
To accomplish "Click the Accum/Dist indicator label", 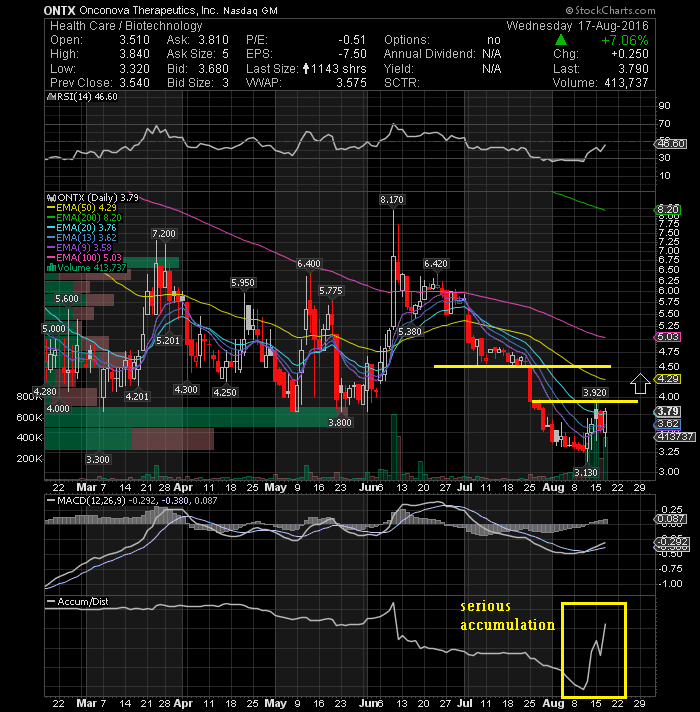I will [x=78, y=602].
